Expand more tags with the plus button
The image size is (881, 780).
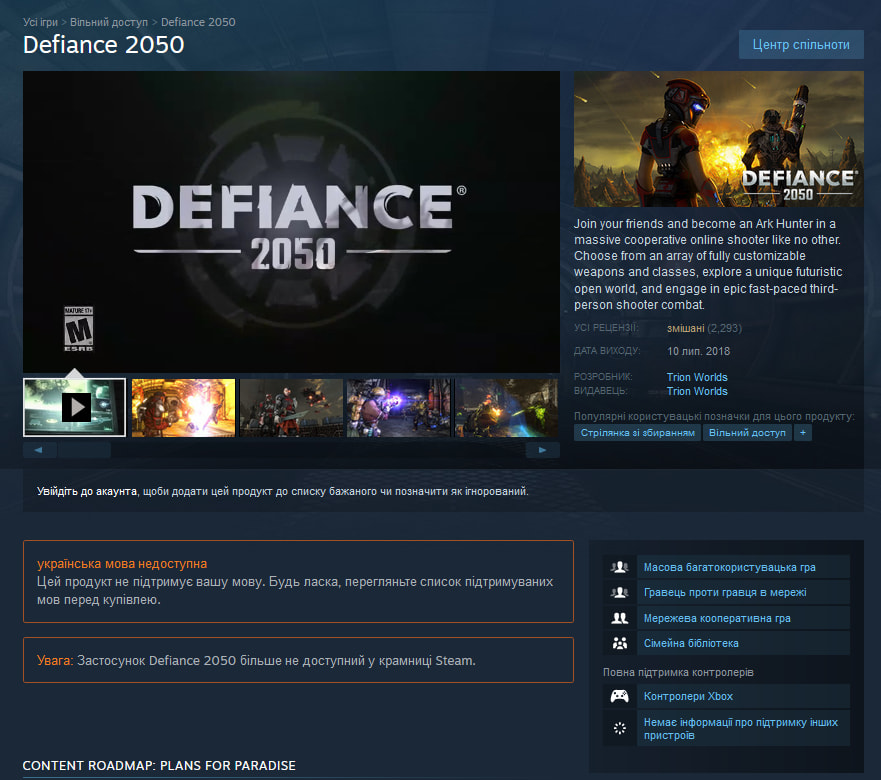tap(803, 433)
